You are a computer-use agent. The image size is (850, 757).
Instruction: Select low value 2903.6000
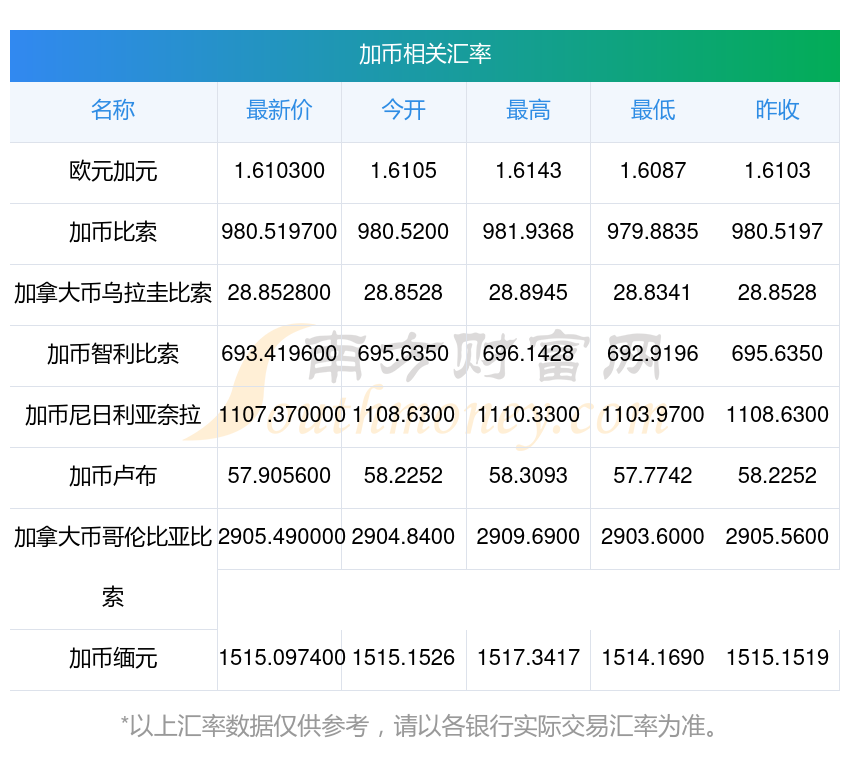653,537
